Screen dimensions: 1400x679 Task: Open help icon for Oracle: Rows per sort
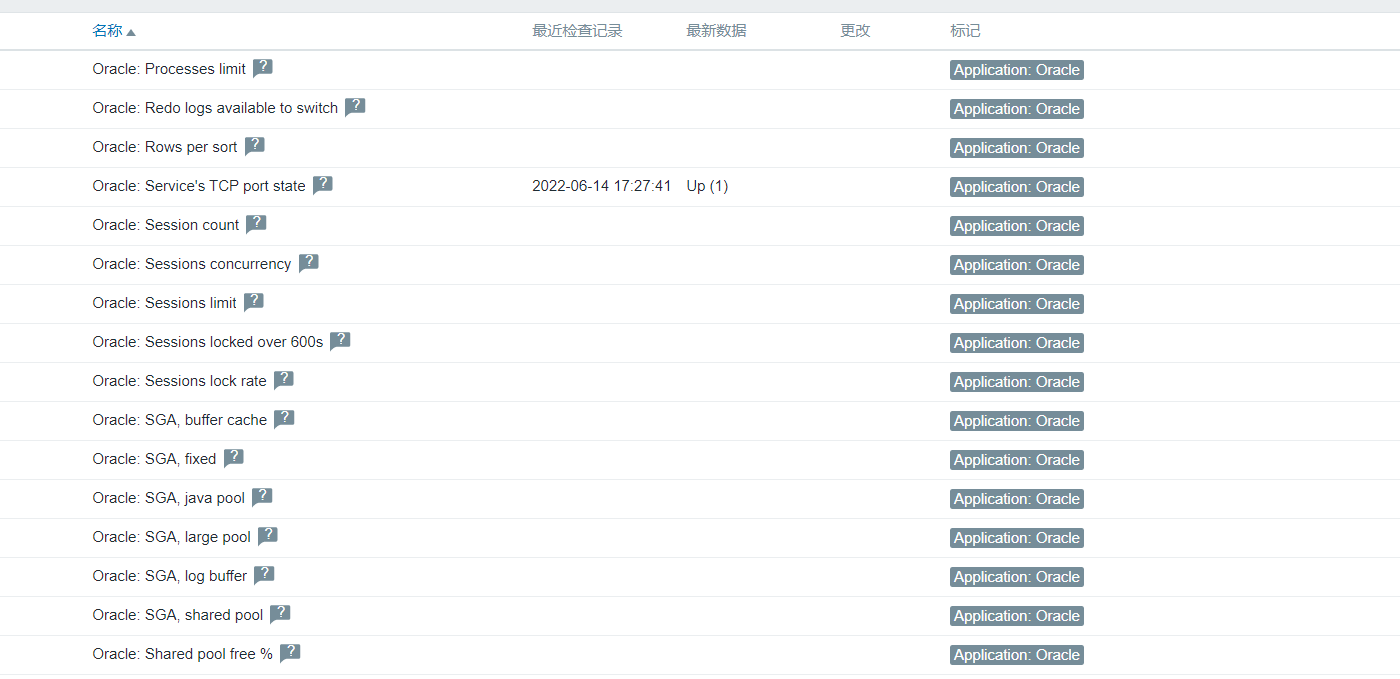click(x=255, y=146)
